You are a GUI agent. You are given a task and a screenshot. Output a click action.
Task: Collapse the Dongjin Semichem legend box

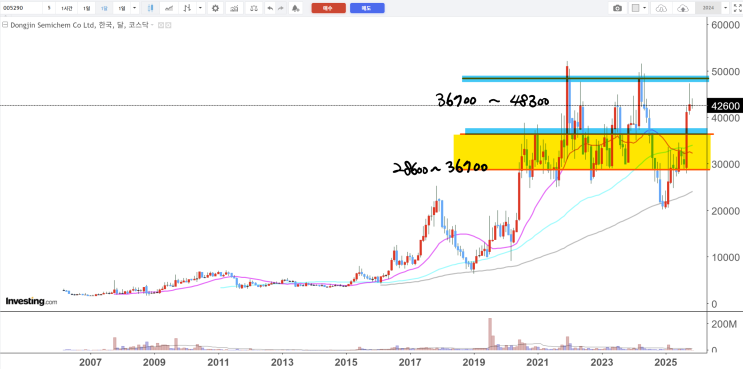click(x=5, y=25)
